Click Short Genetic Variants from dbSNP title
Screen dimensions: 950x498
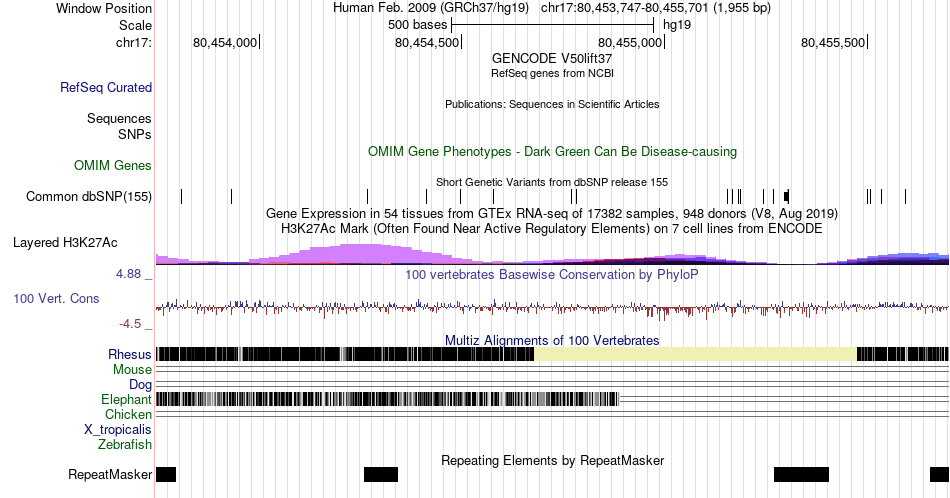tap(552, 182)
